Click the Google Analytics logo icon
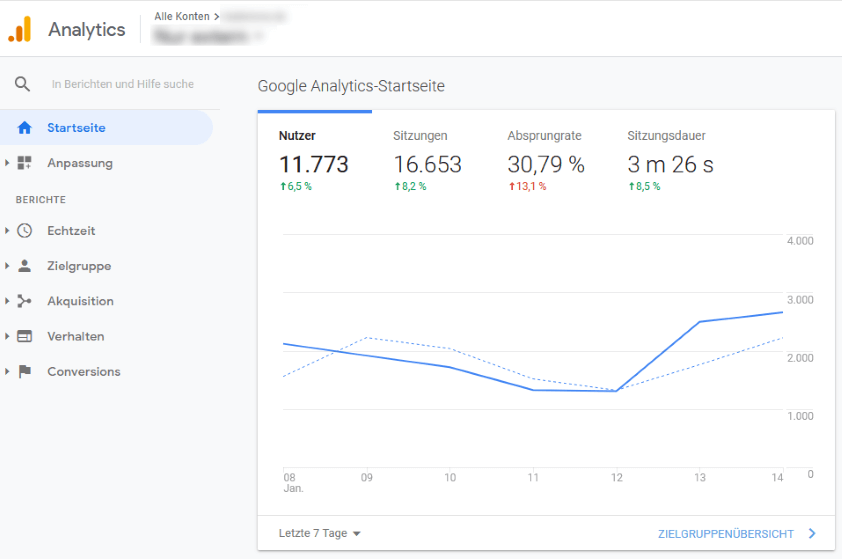This screenshot has width=842, height=559. [x=20, y=29]
